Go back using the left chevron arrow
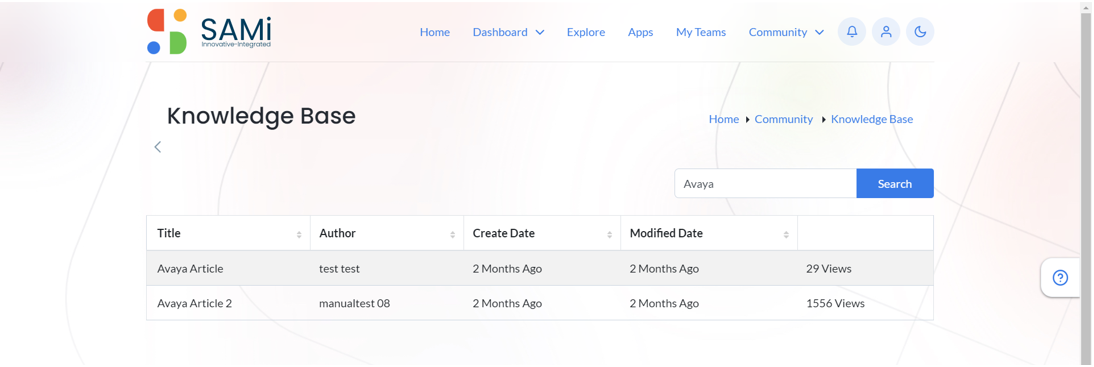1094x367 pixels. point(158,147)
